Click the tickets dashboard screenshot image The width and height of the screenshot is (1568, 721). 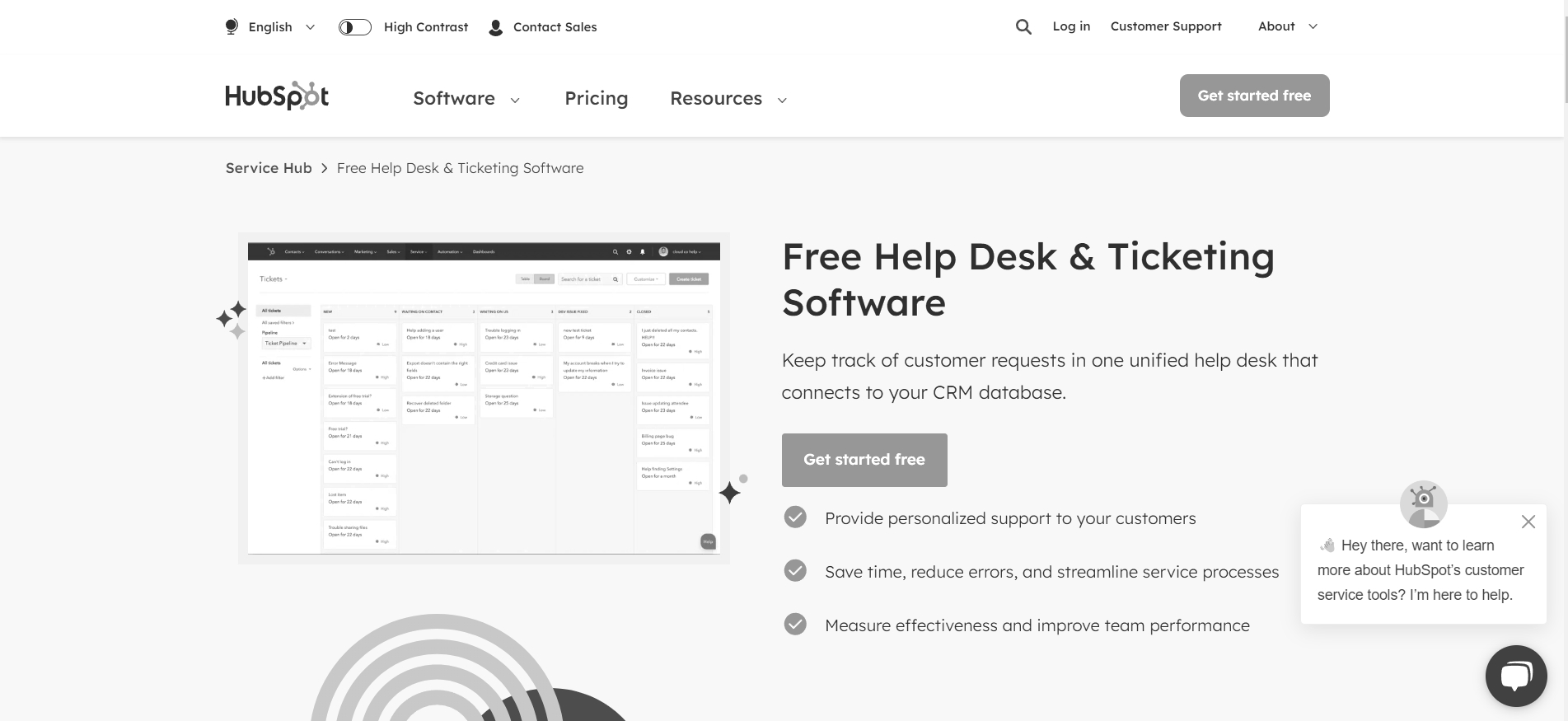coord(484,398)
